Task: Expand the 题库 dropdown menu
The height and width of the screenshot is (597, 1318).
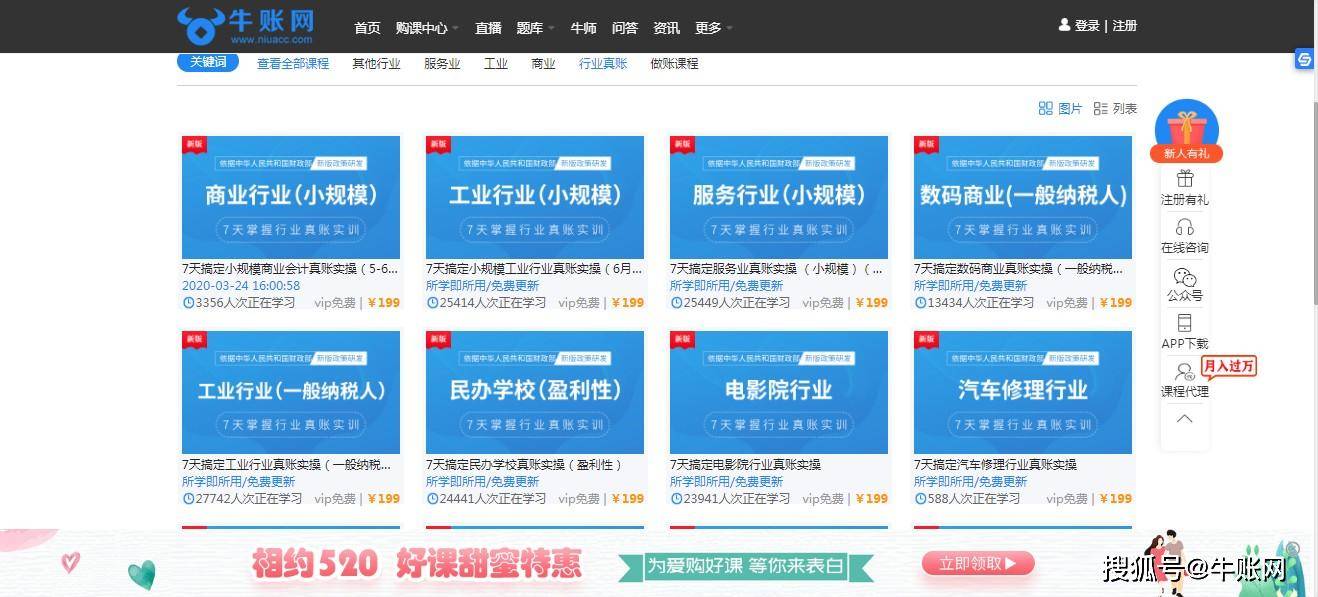Action: 535,28
